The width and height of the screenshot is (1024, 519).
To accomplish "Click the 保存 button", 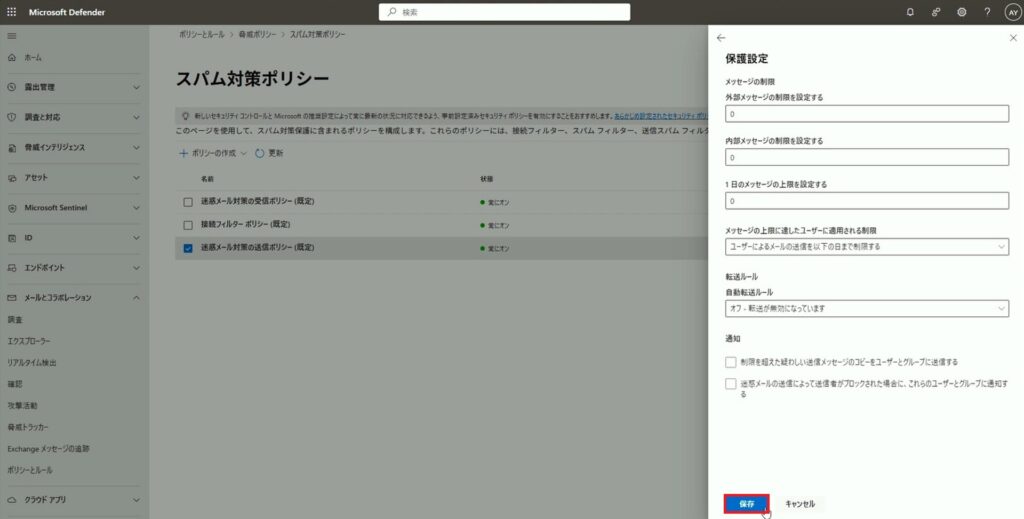I will [x=746, y=504].
